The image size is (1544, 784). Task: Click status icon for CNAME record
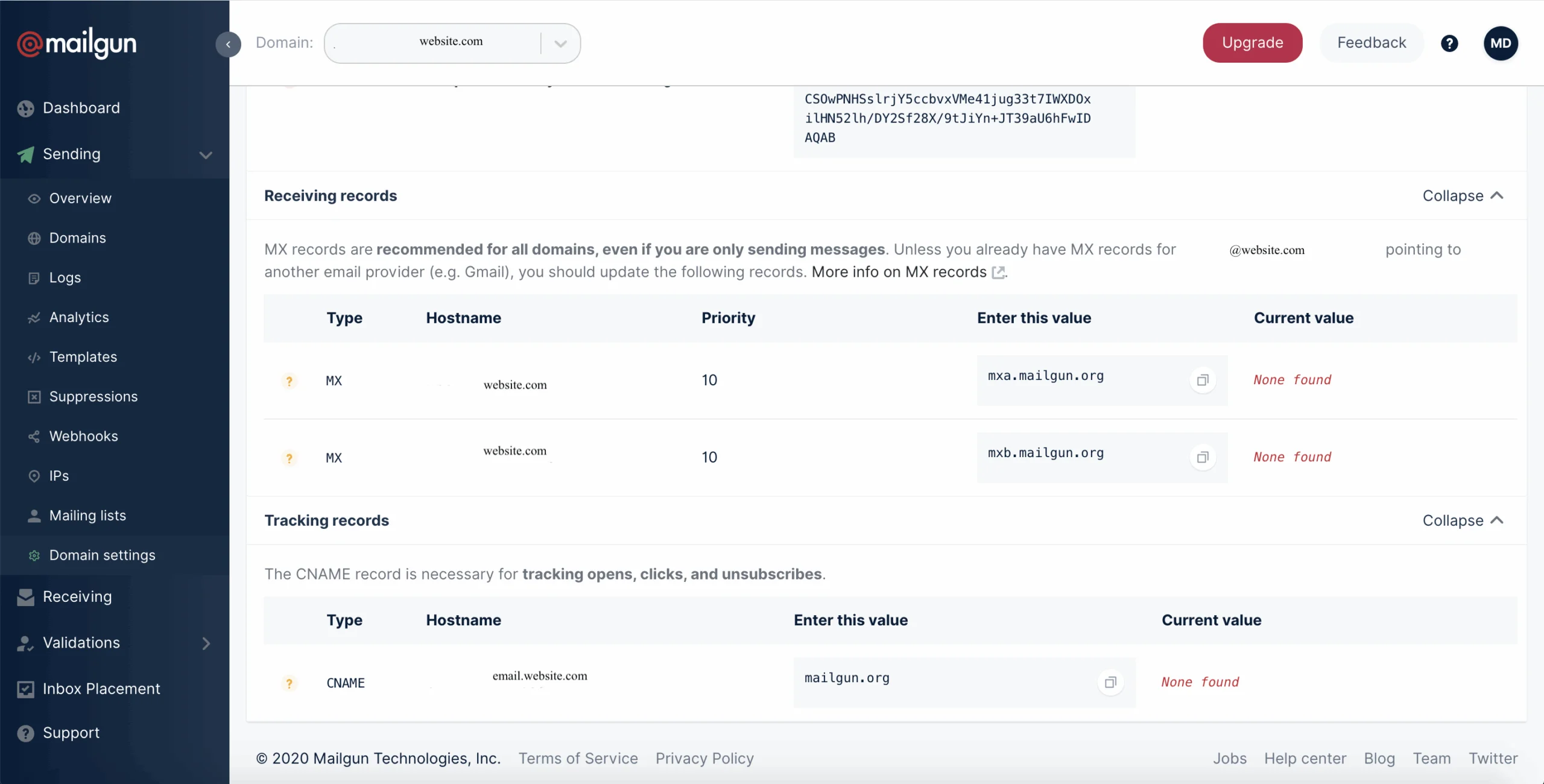(x=289, y=683)
